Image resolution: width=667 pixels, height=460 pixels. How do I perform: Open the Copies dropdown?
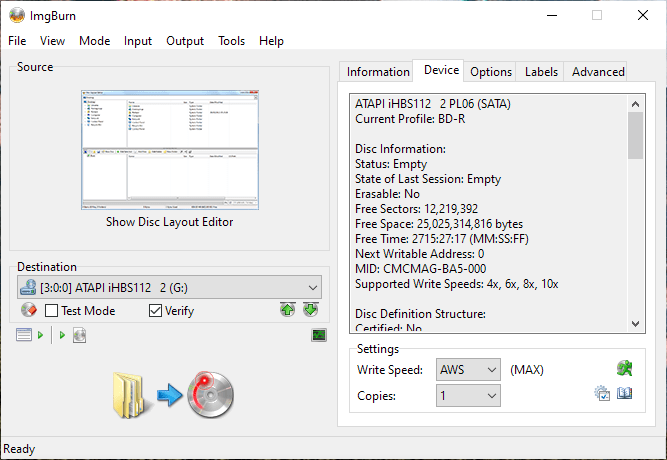coord(468,396)
